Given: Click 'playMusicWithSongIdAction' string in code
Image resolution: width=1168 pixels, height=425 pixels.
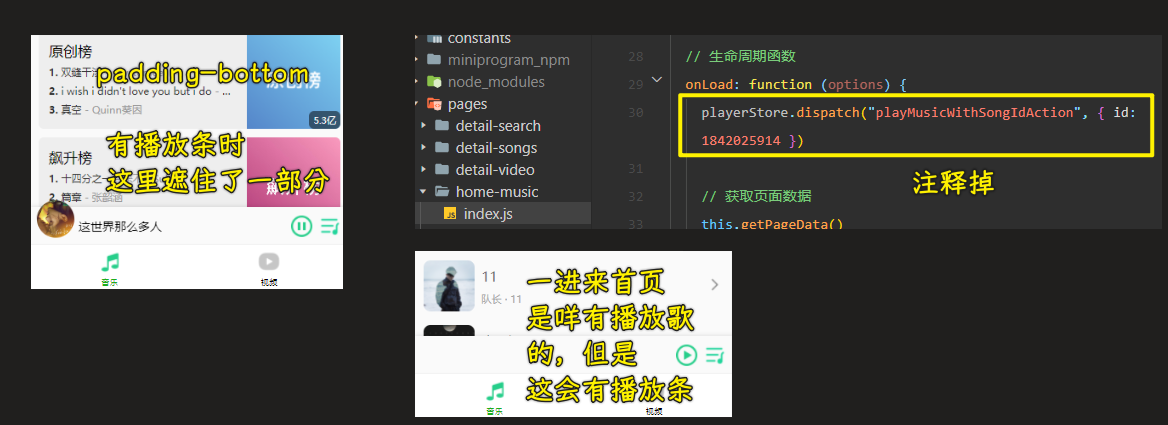Looking at the screenshot, I should (x=974, y=113).
